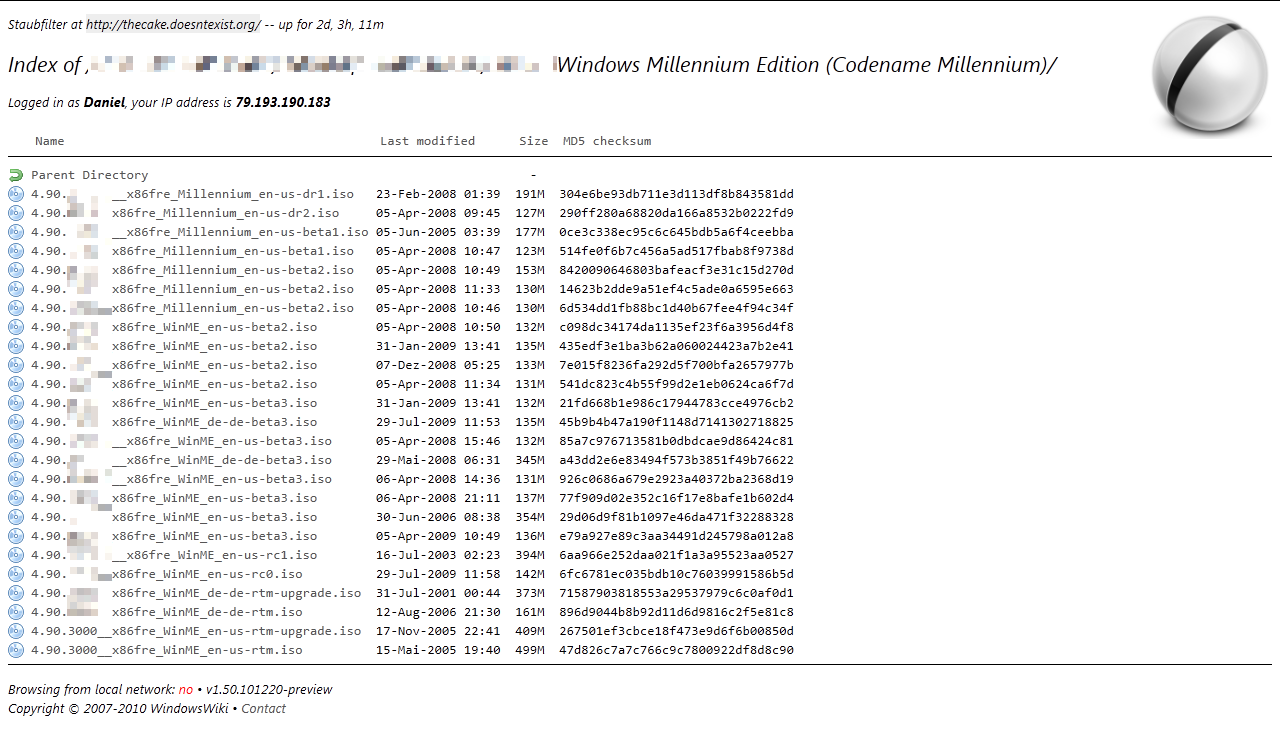Screen dimensions: 1280x733
Task: Open the 4.90.3000 WinME_en-us-rtm.iso file link
Action: (166, 650)
